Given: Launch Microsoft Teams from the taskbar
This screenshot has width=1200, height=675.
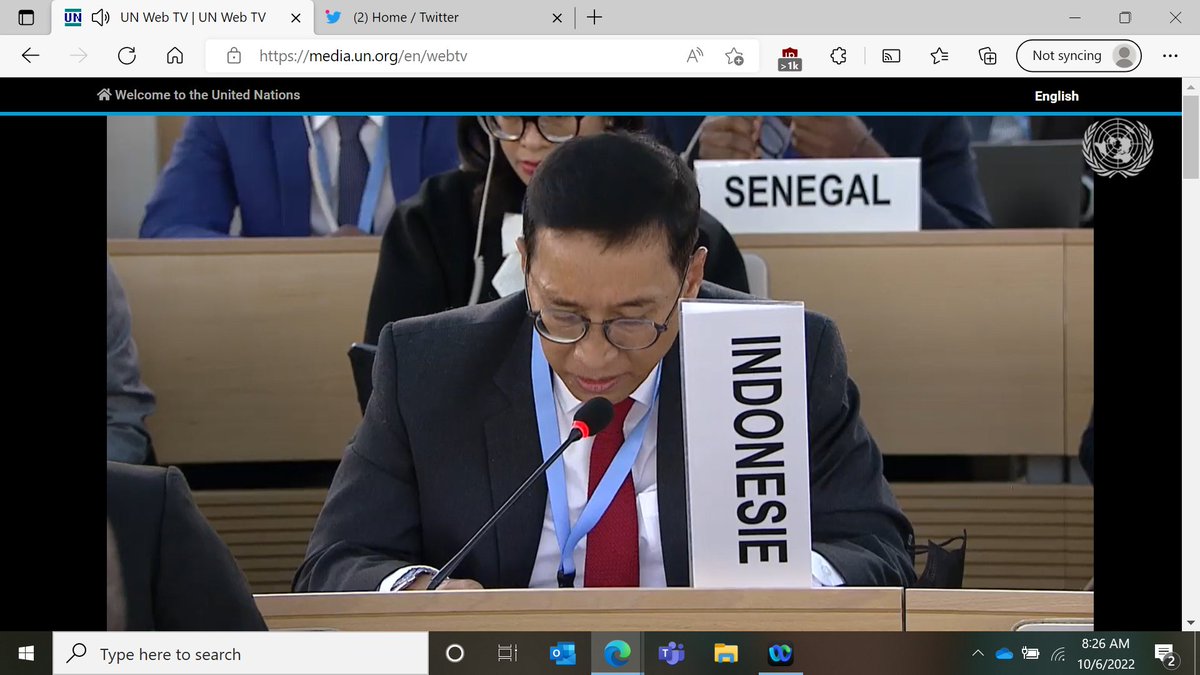Looking at the screenshot, I should click(x=670, y=653).
